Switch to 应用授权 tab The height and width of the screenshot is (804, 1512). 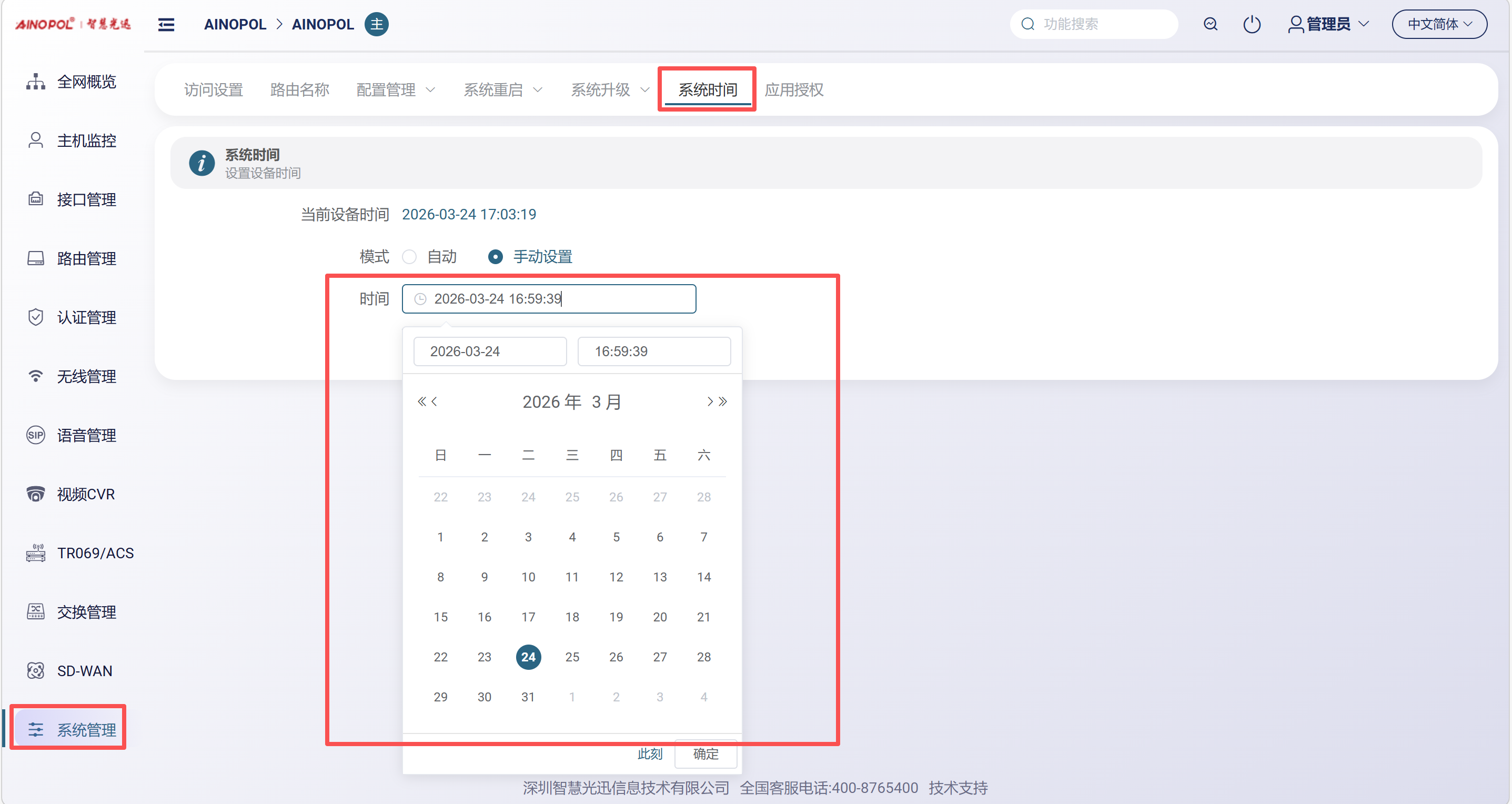[x=793, y=90]
